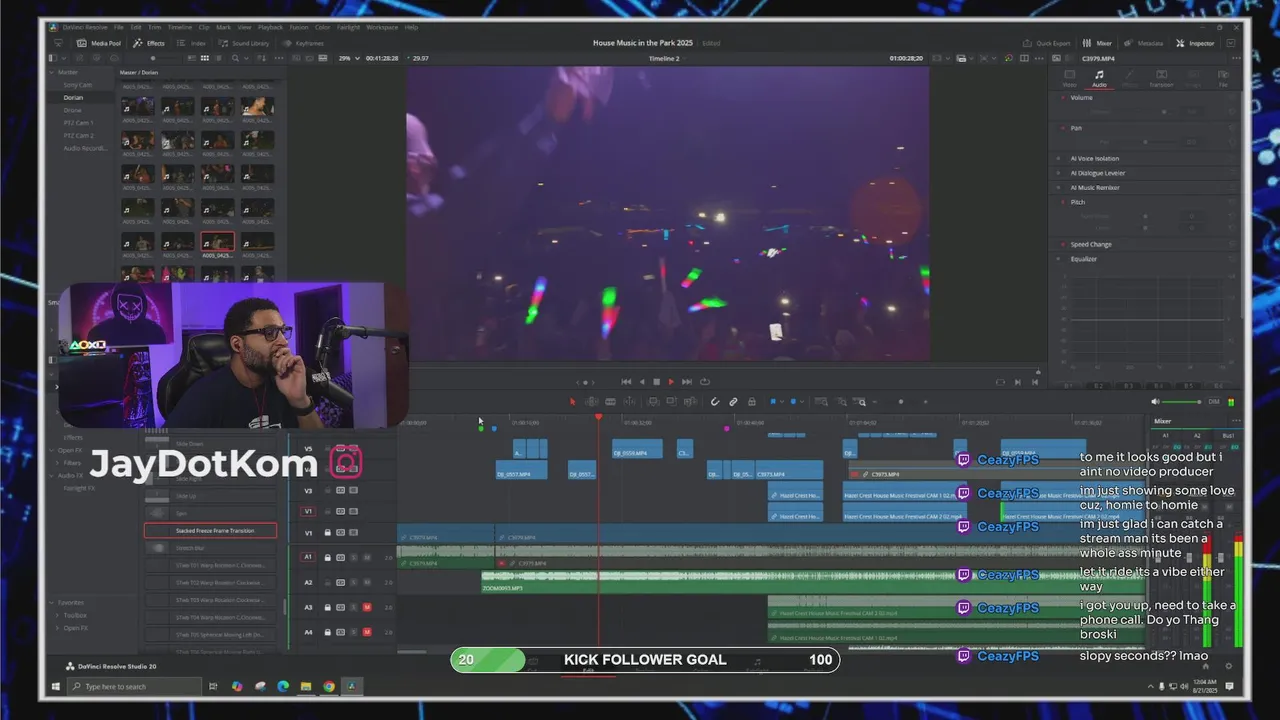Screen dimensions: 1280x720
Task: Open the Keyframes panel
Action: click(303, 43)
